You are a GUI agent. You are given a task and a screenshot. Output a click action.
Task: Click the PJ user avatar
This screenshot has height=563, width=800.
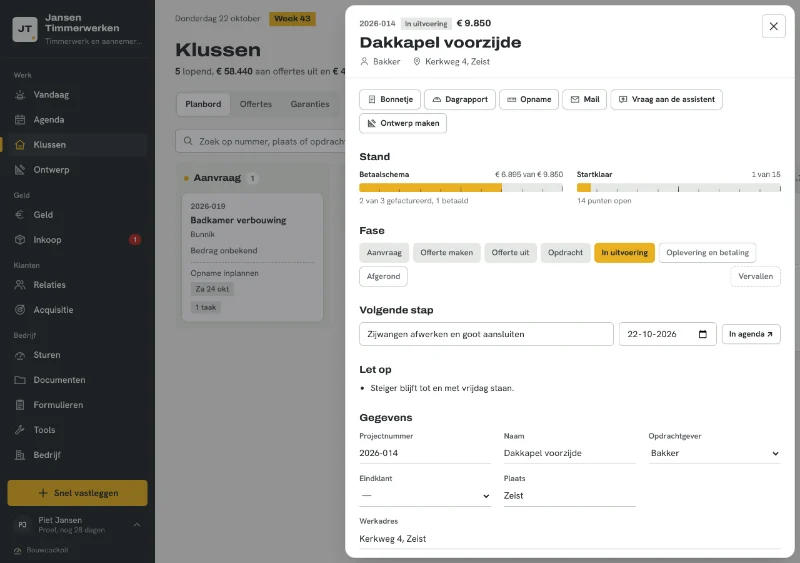tap(22, 524)
